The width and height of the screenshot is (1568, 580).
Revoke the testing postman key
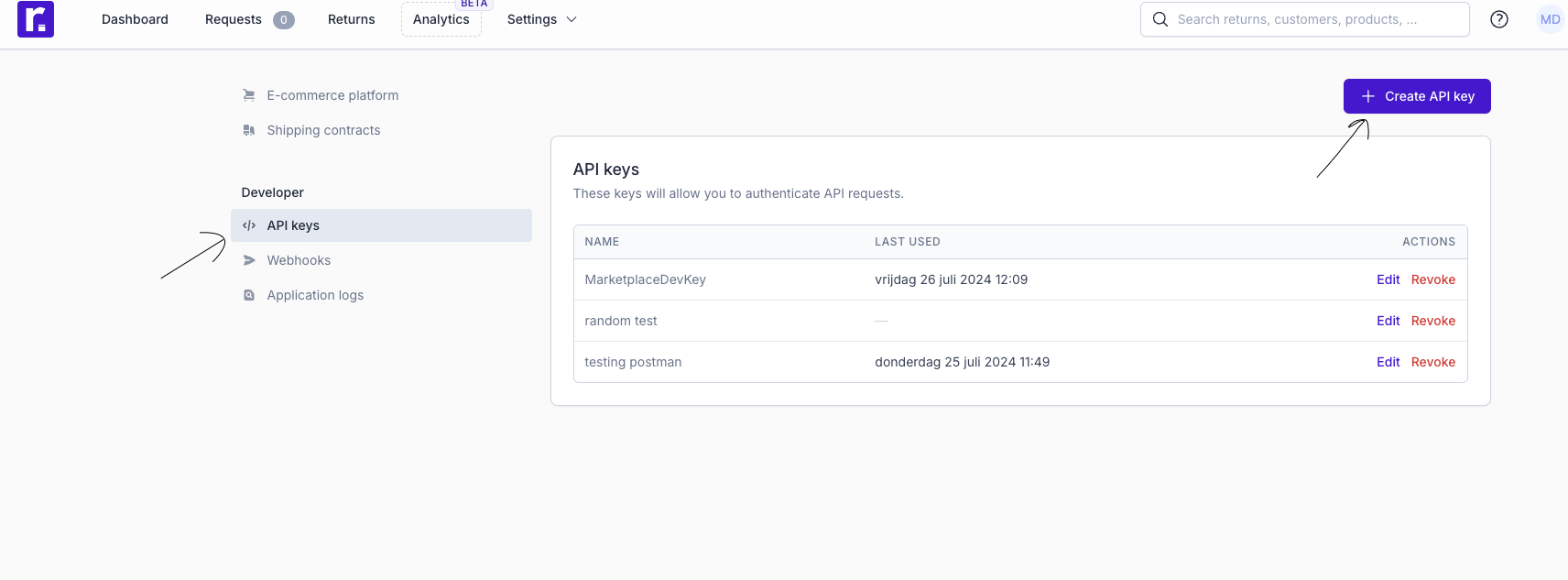click(x=1433, y=362)
